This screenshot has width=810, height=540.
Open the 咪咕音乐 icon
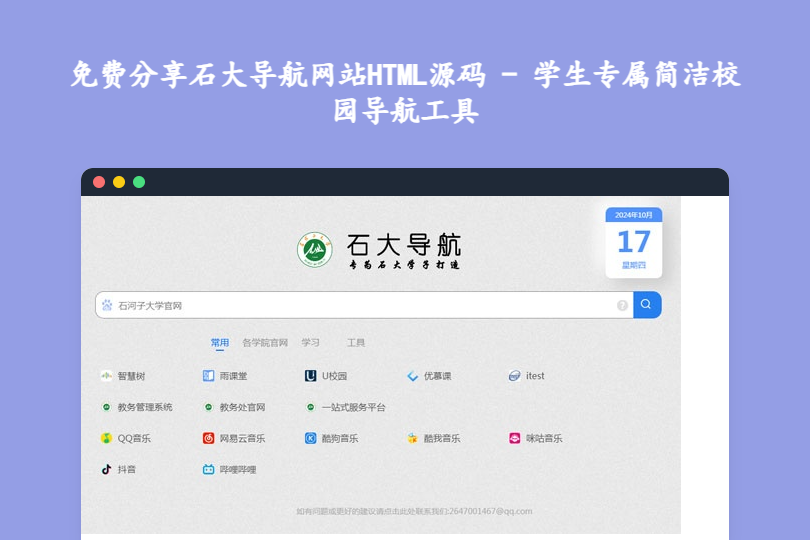pos(515,438)
